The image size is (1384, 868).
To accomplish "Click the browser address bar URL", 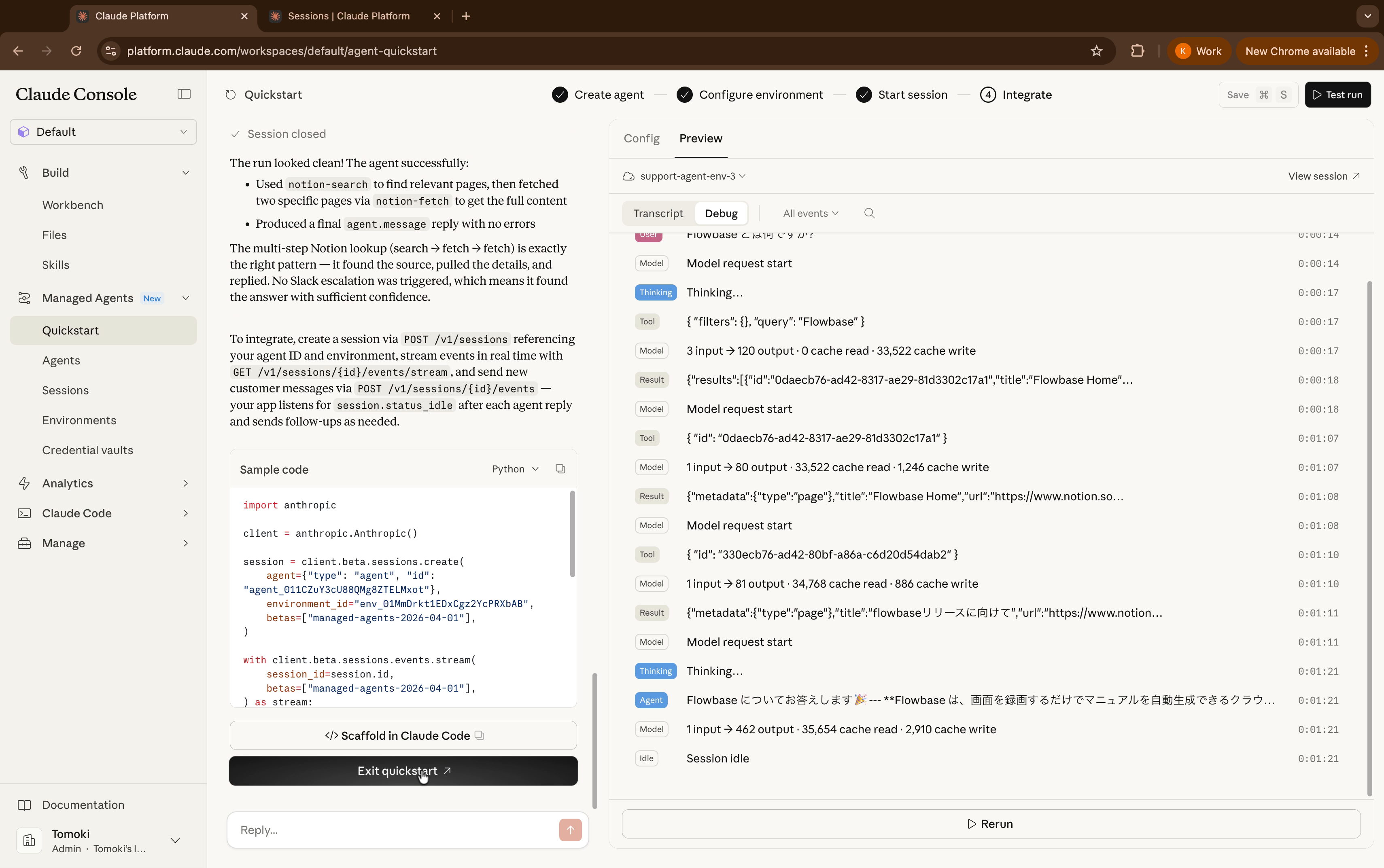I will coord(281,51).
